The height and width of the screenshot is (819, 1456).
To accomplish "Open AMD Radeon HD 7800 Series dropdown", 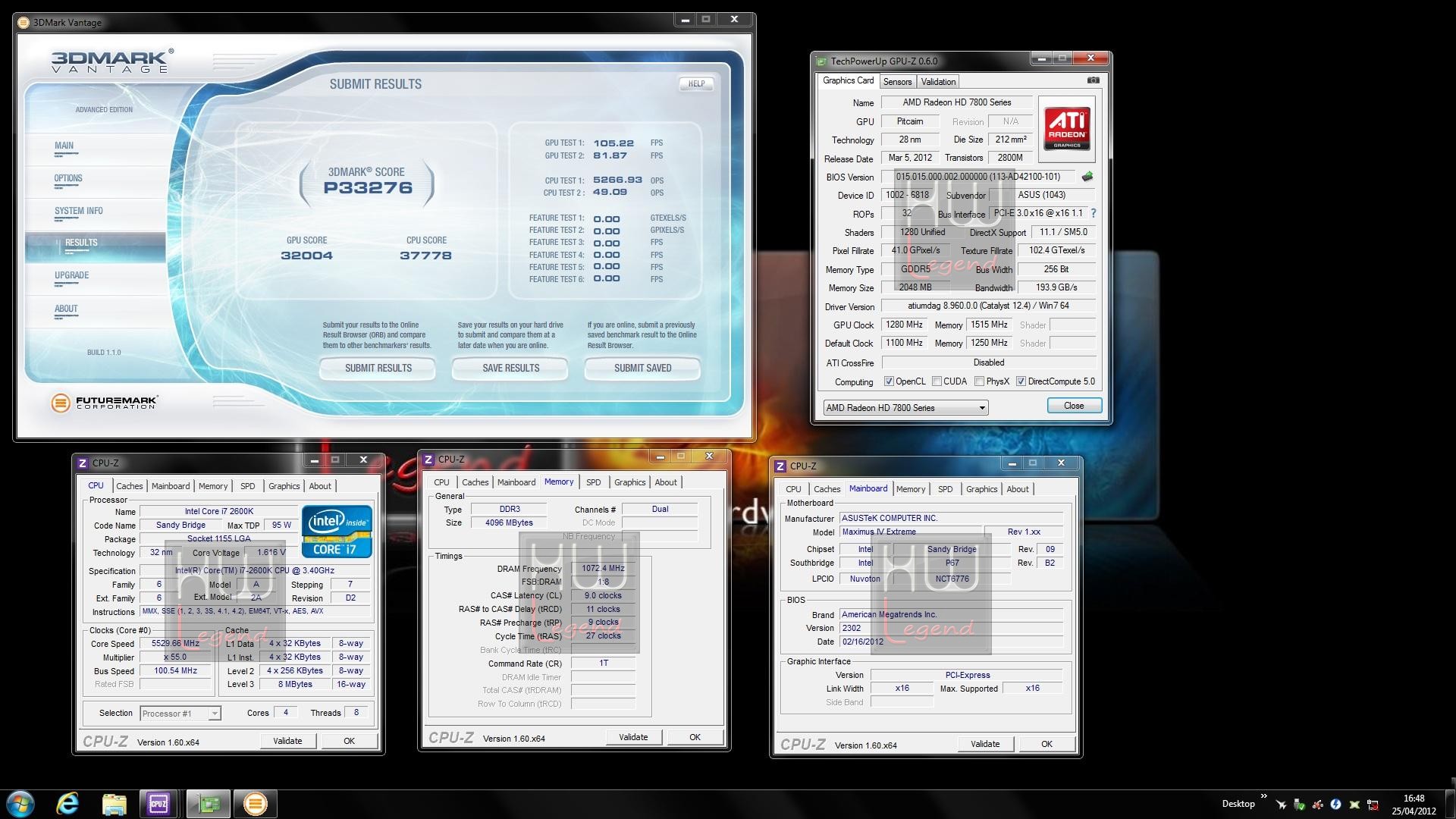I will tap(905, 408).
